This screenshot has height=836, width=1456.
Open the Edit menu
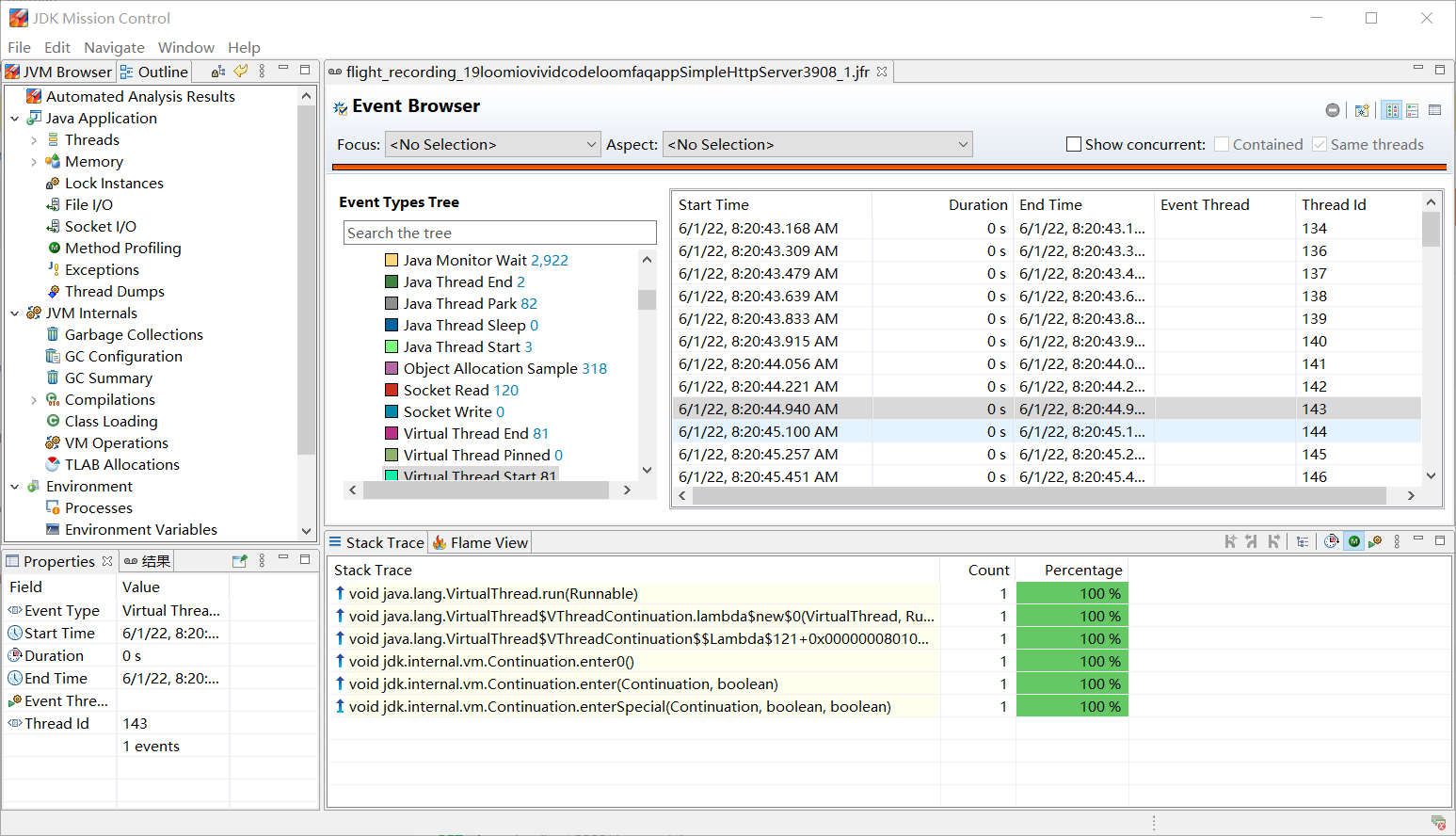click(56, 47)
